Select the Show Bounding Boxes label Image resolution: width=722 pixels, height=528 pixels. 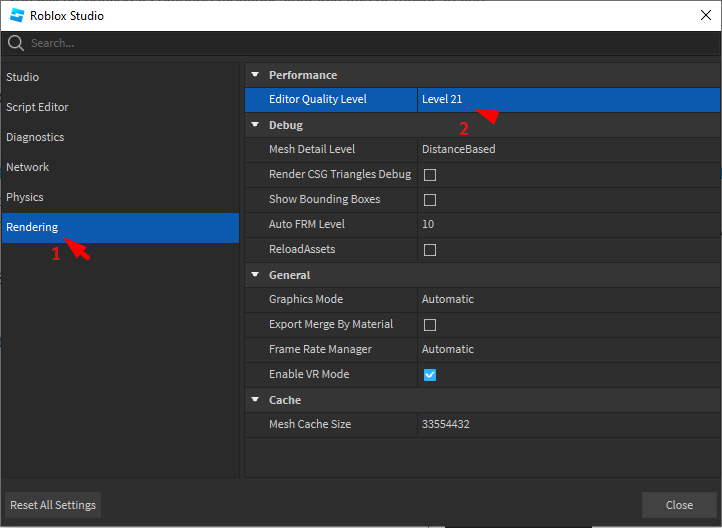tap(325, 199)
